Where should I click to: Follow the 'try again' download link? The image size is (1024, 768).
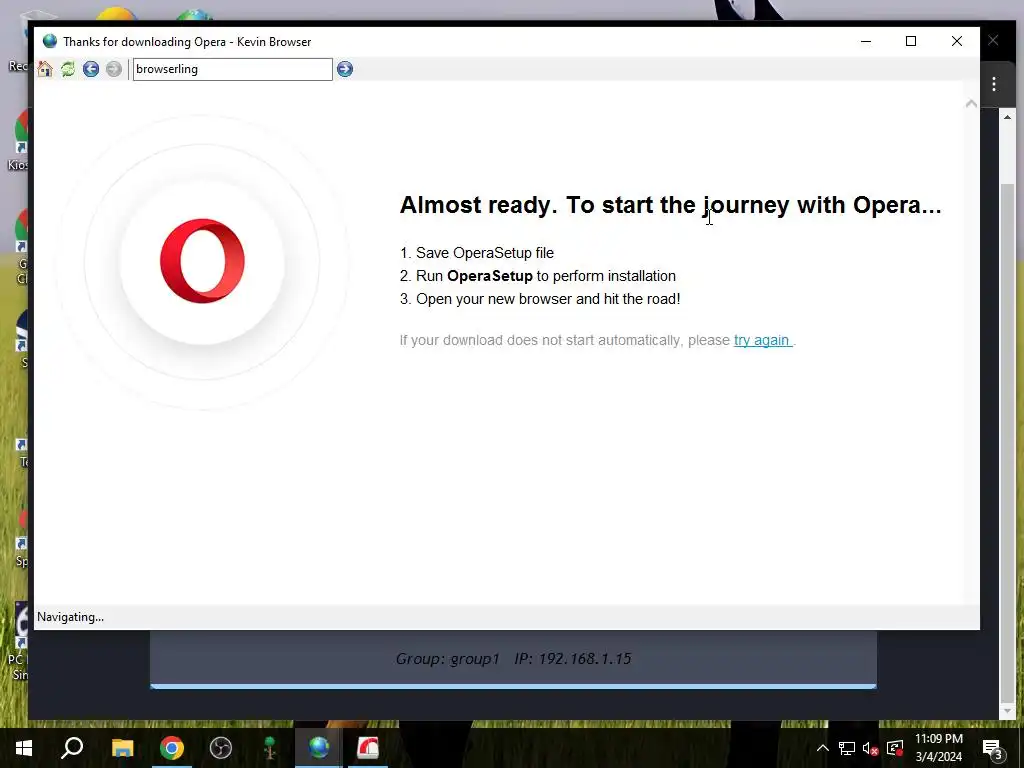[x=763, y=340]
